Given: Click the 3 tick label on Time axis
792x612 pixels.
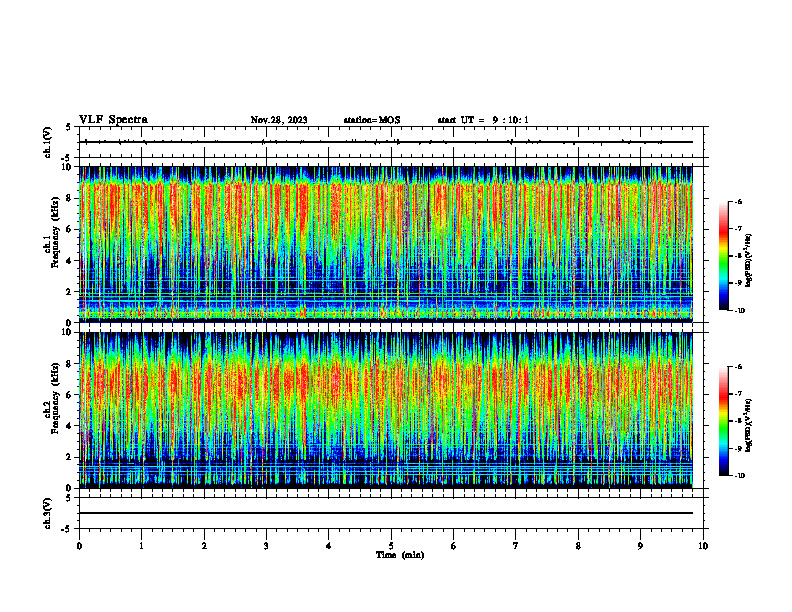Looking at the screenshot, I should [x=267, y=546].
